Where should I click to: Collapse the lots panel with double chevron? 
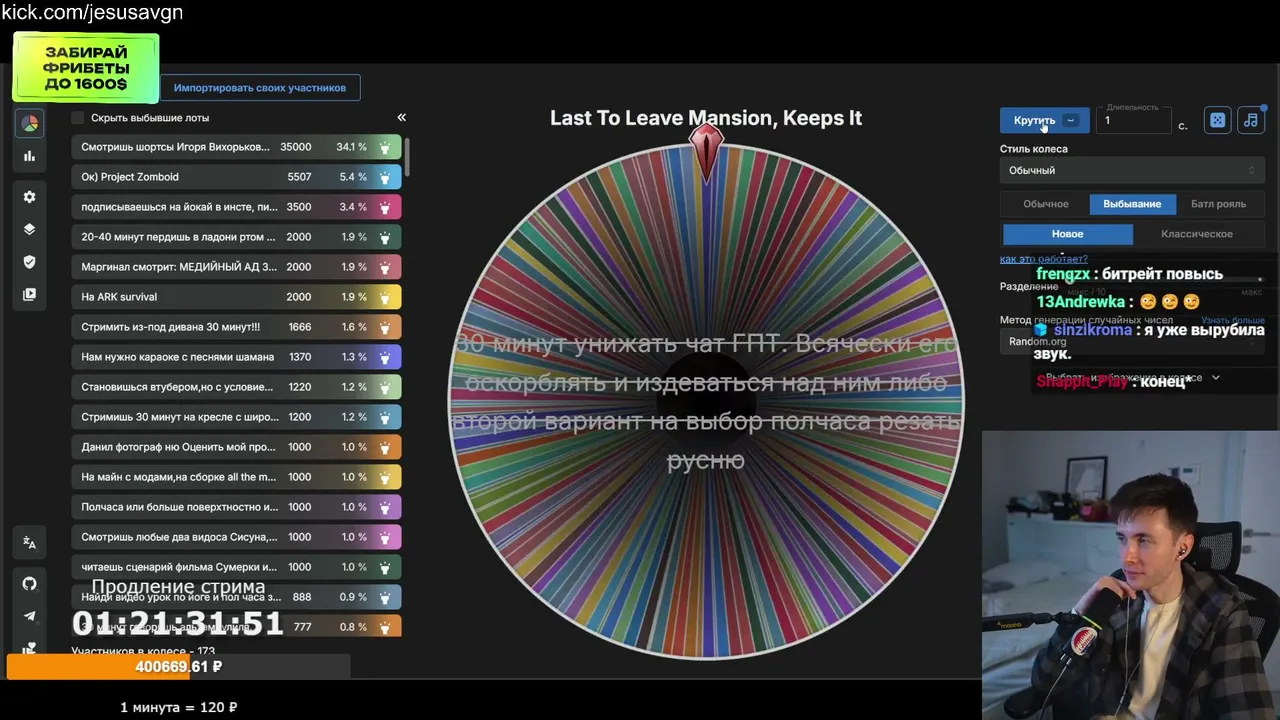402,118
